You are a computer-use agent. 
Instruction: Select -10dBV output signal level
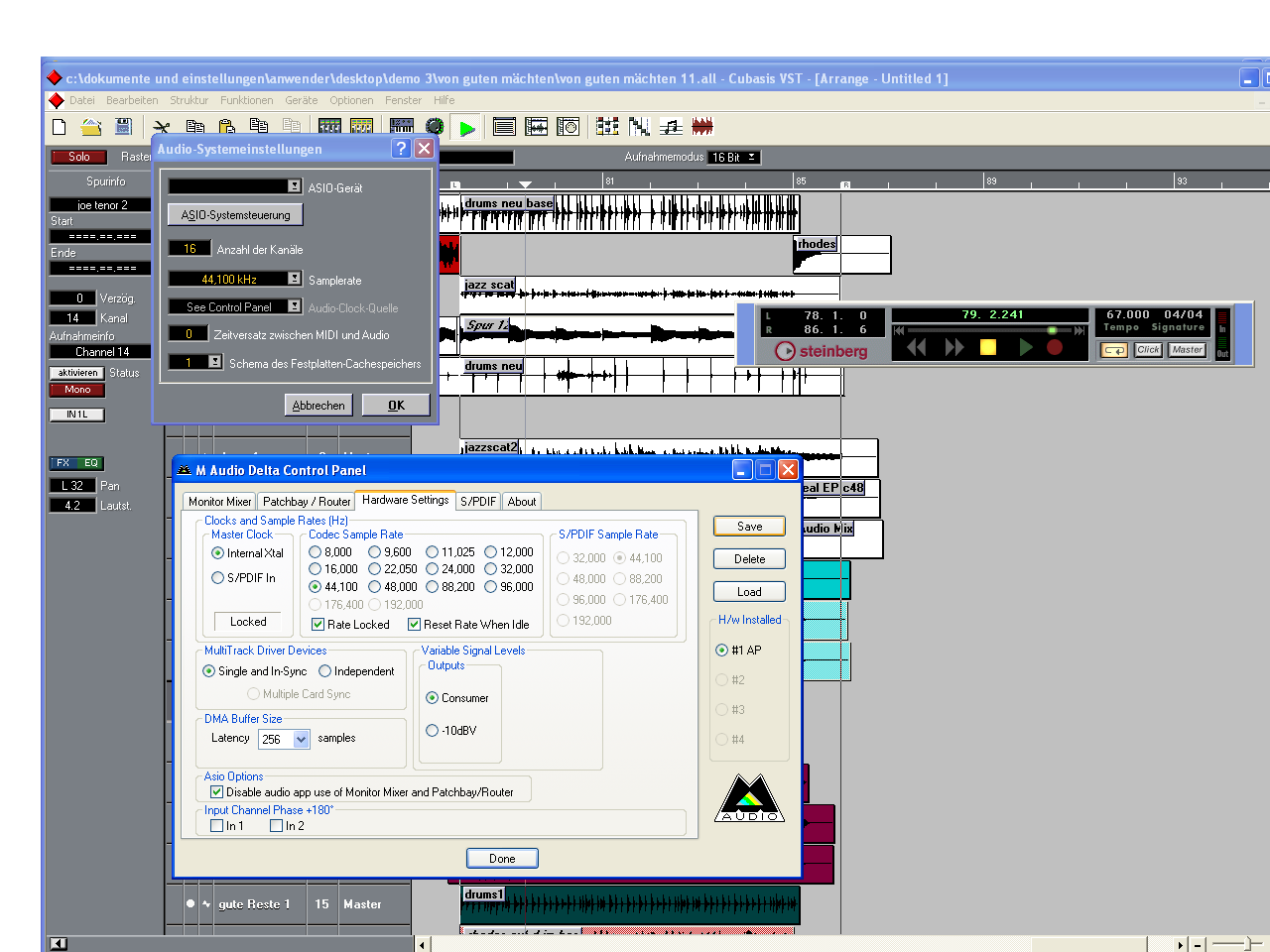433,731
